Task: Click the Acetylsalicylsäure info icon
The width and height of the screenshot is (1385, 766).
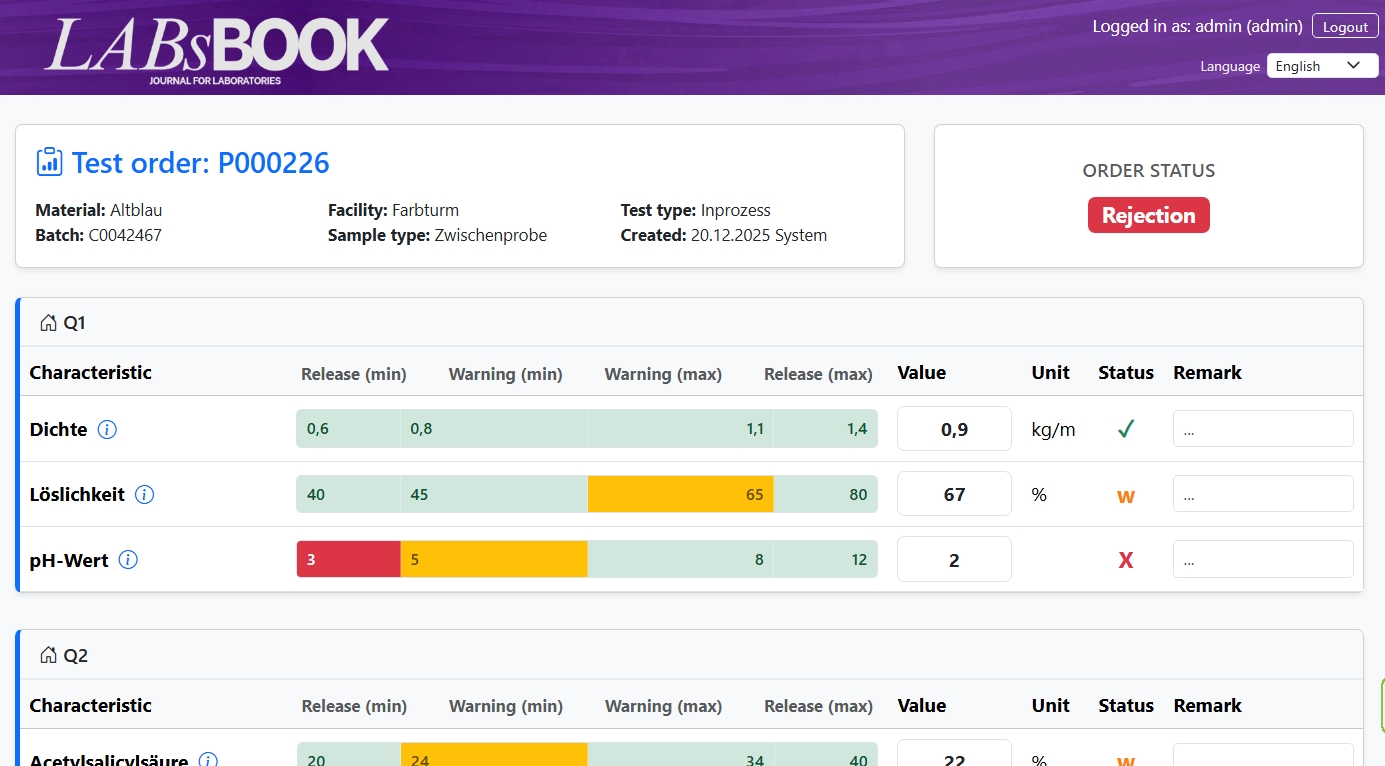Action: (208, 760)
